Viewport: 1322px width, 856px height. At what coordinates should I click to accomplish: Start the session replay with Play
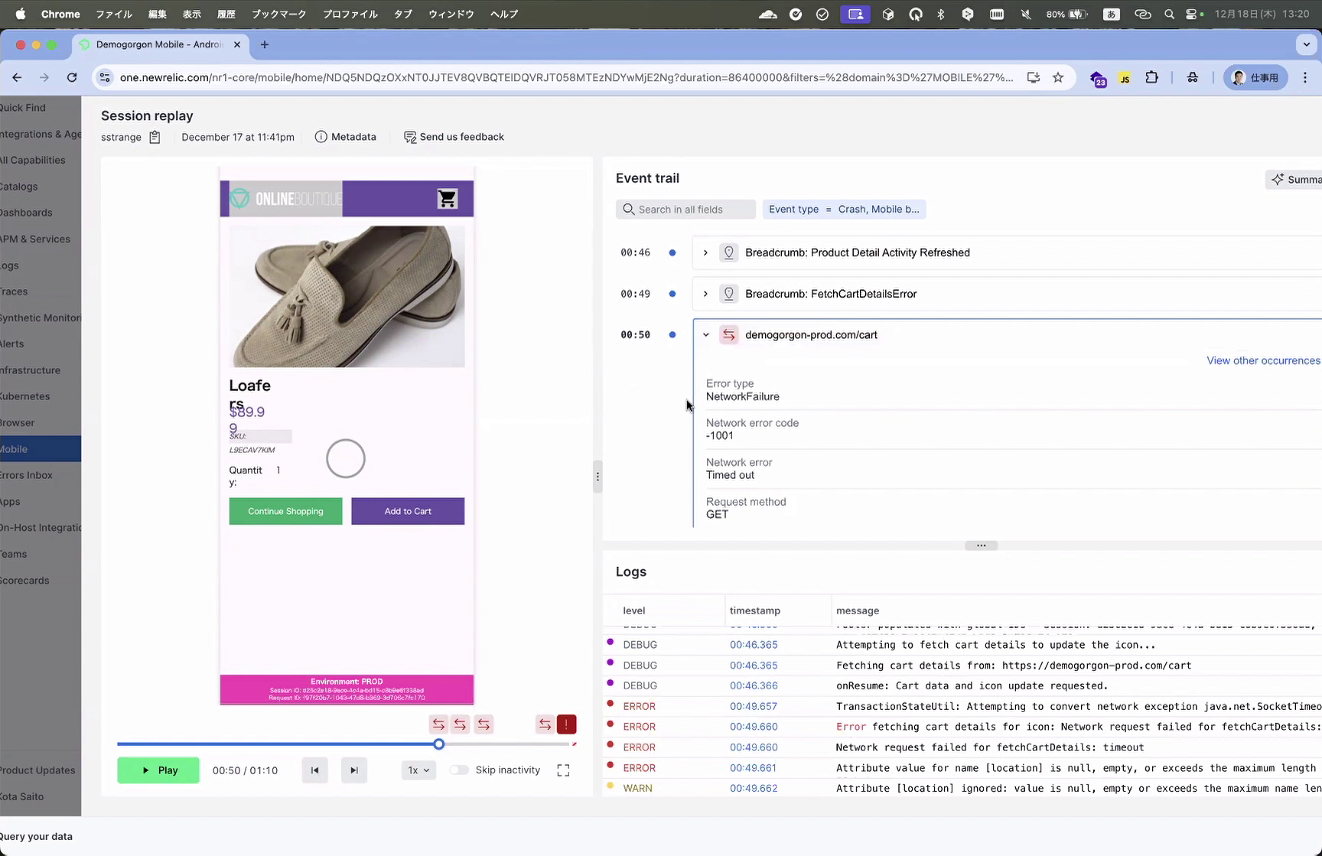pos(158,770)
